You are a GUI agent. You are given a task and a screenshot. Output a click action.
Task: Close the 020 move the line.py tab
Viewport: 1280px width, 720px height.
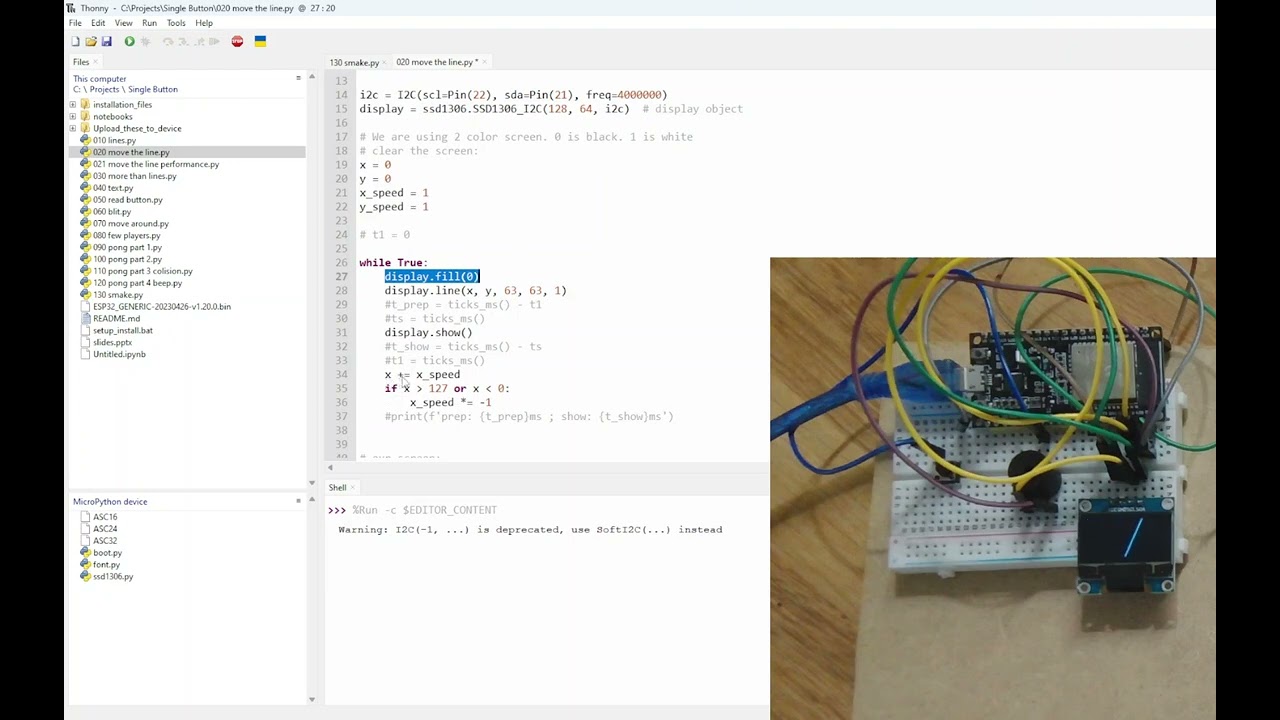point(485,62)
